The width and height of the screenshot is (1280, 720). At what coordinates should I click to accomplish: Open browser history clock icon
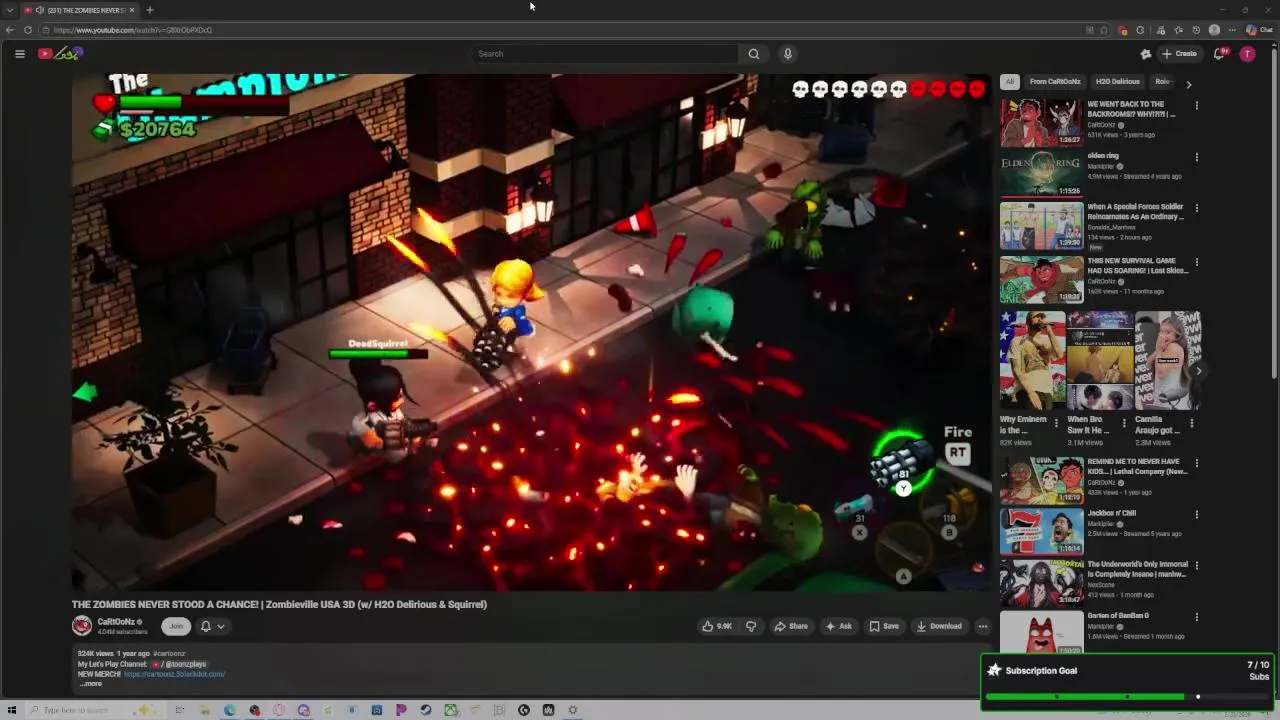(1196, 30)
